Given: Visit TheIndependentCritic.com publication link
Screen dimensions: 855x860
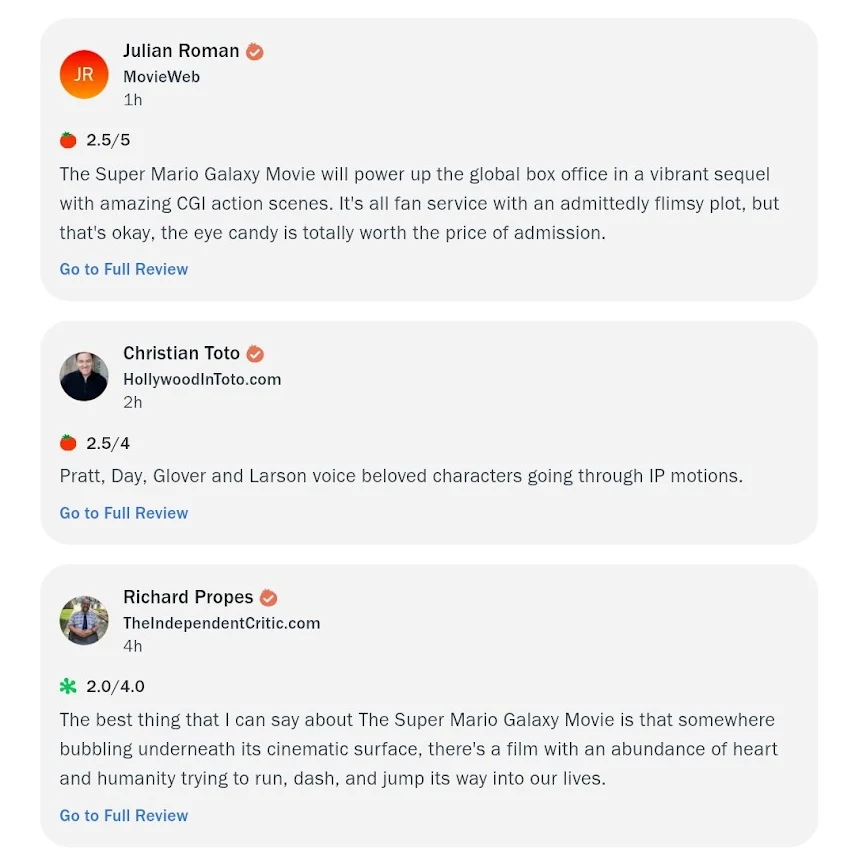Looking at the screenshot, I should (x=221, y=623).
